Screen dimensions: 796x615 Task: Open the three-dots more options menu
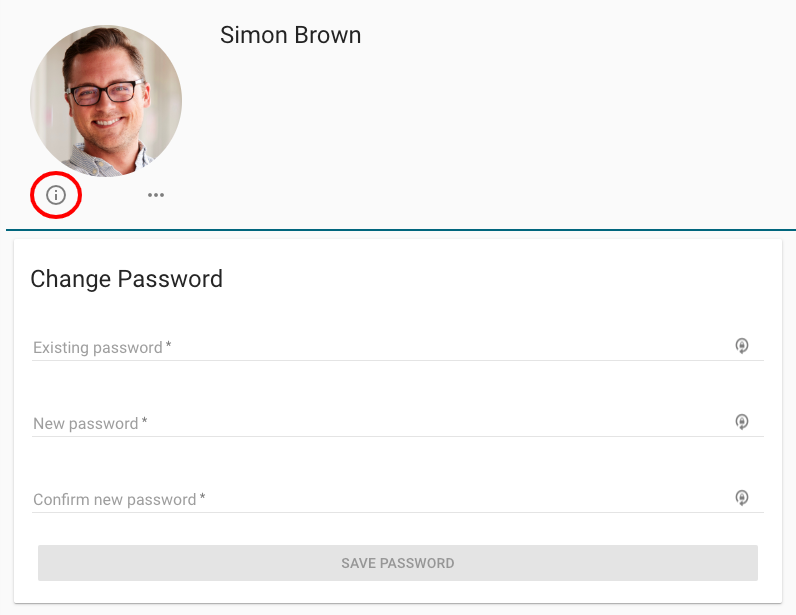156,195
